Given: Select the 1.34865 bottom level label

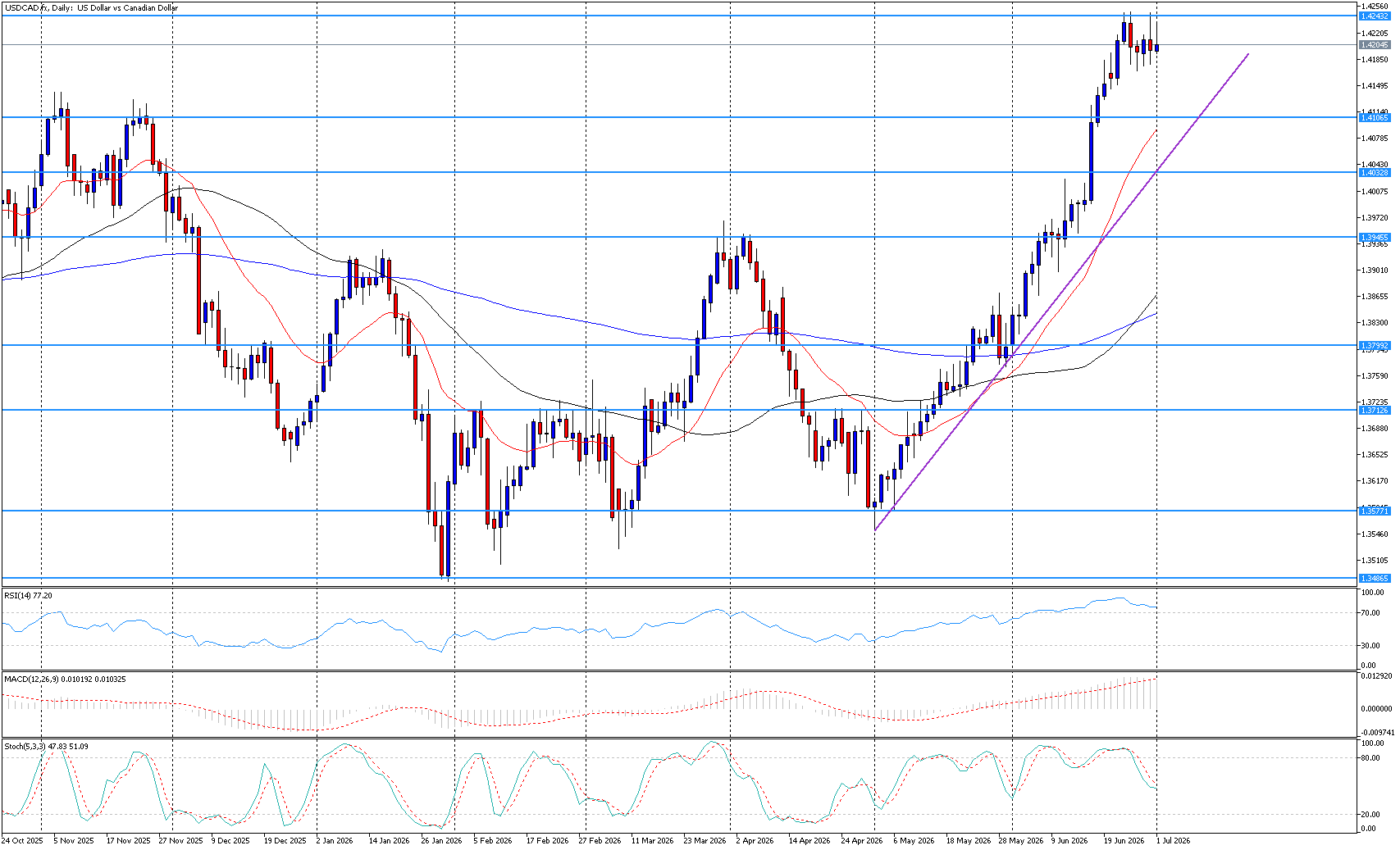Looking at the screenshot, I should [1375, 578].
